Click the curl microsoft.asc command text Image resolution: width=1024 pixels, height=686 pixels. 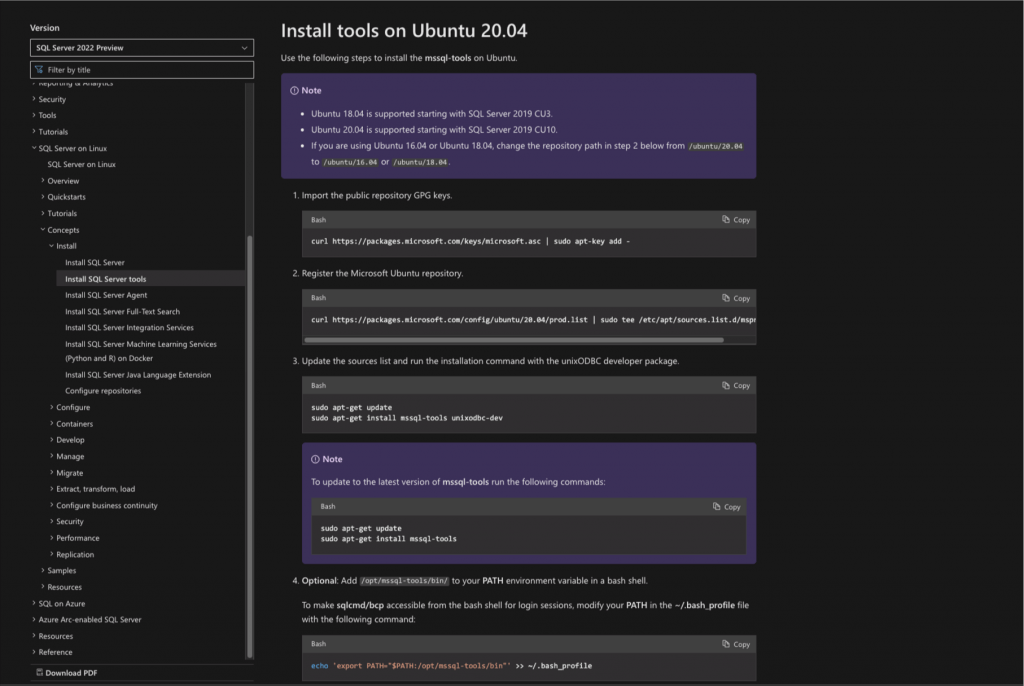click(x=470, y=242)
